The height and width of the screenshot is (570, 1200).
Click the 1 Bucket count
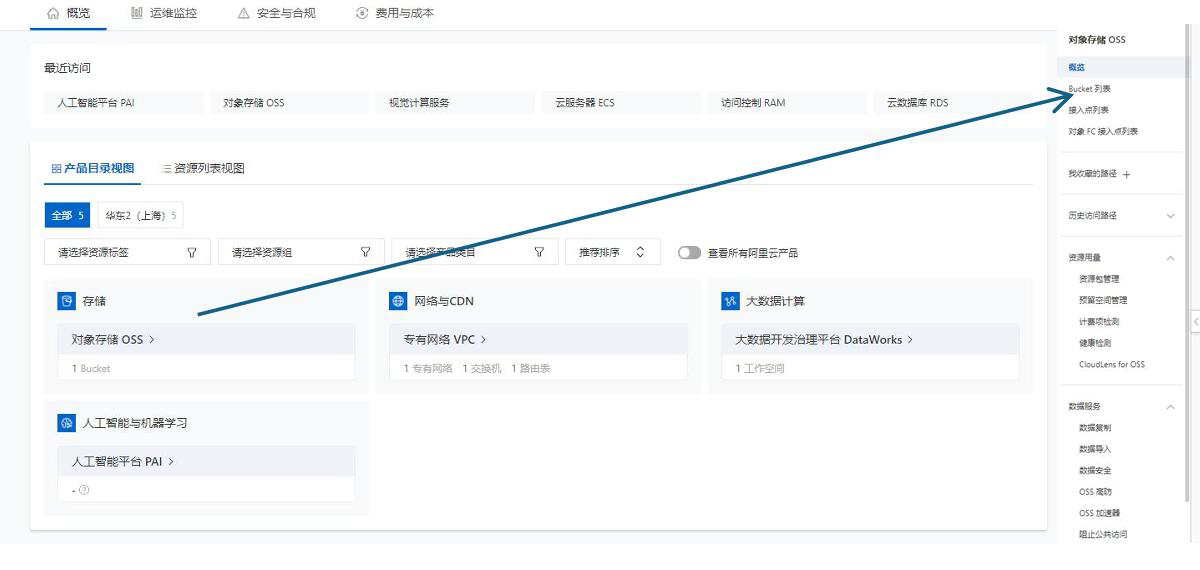pyautogui.click(x=91, y=369)
